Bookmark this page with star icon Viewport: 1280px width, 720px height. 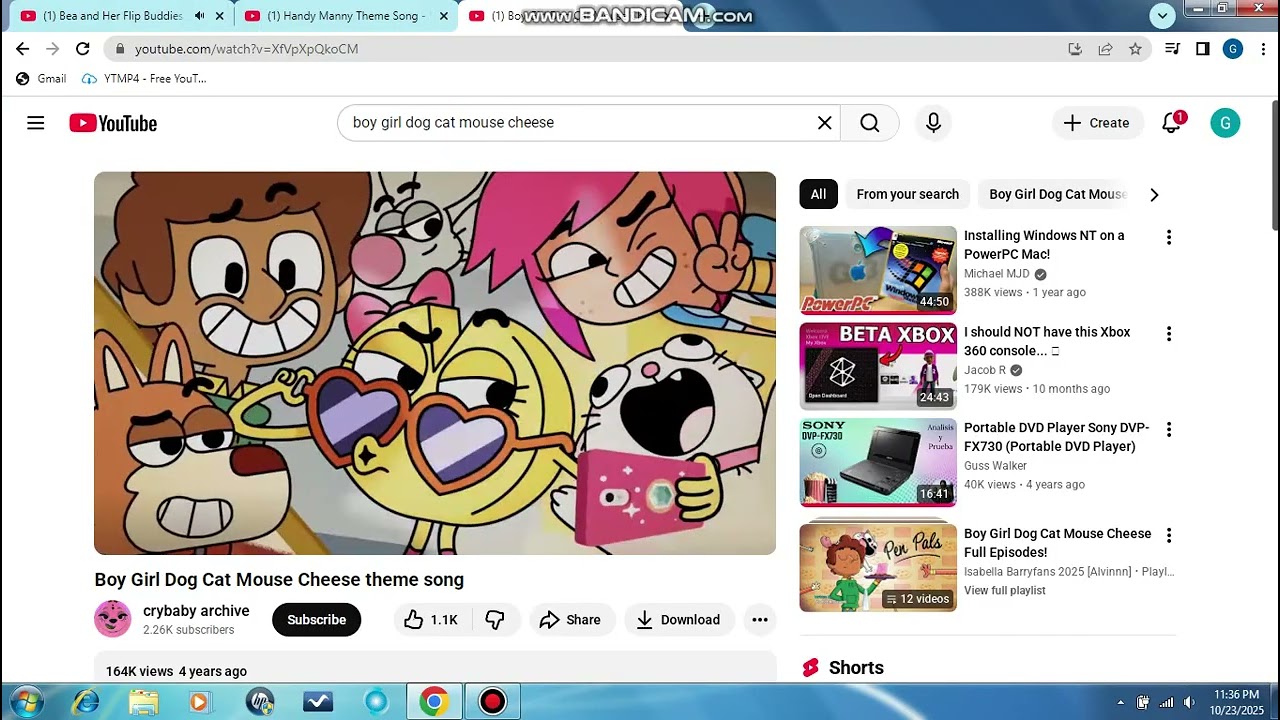pos(1135,48)
